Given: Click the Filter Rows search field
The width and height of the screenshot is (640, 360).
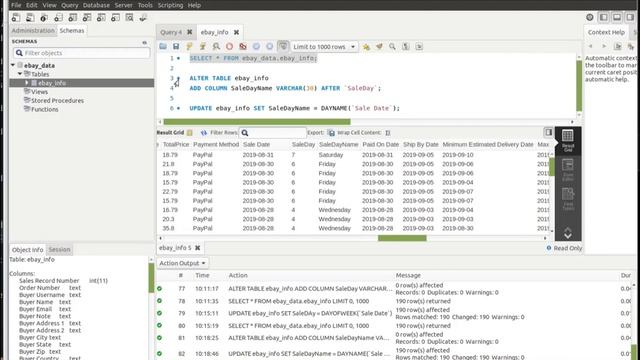Looking at the screenshot, I should 273,133.
